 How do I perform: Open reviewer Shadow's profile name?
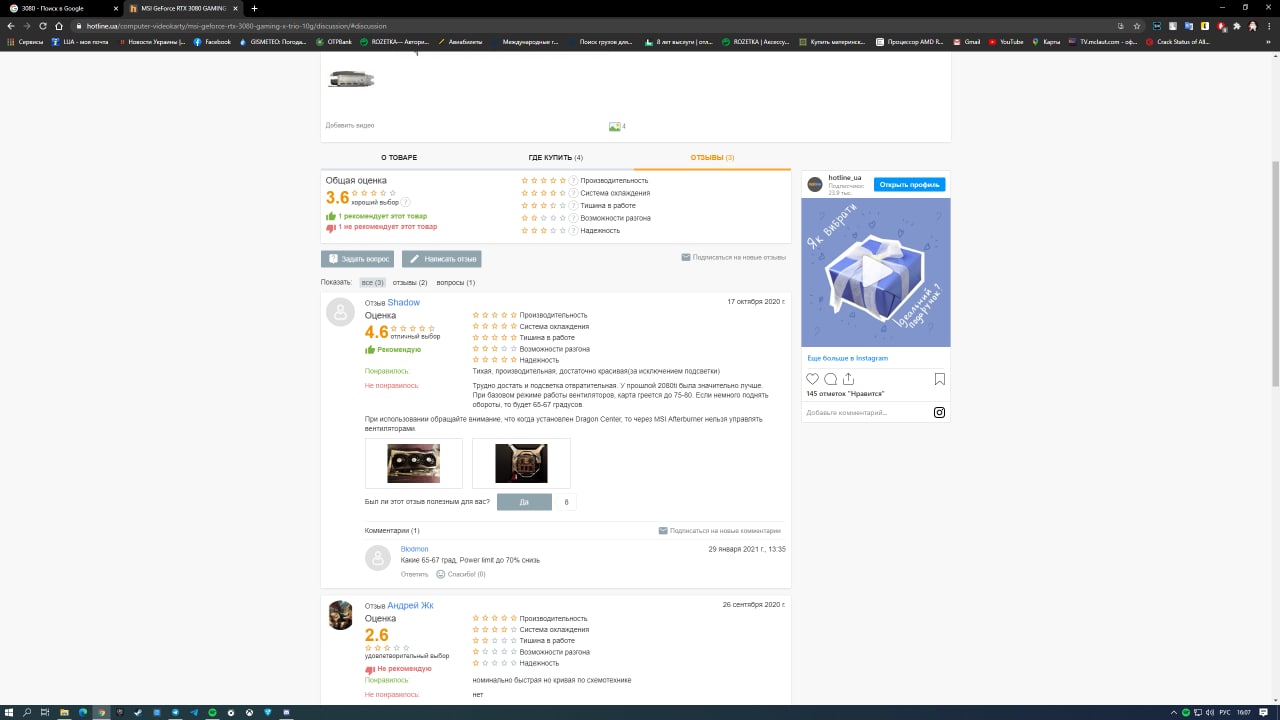click(x=404, y=302)
